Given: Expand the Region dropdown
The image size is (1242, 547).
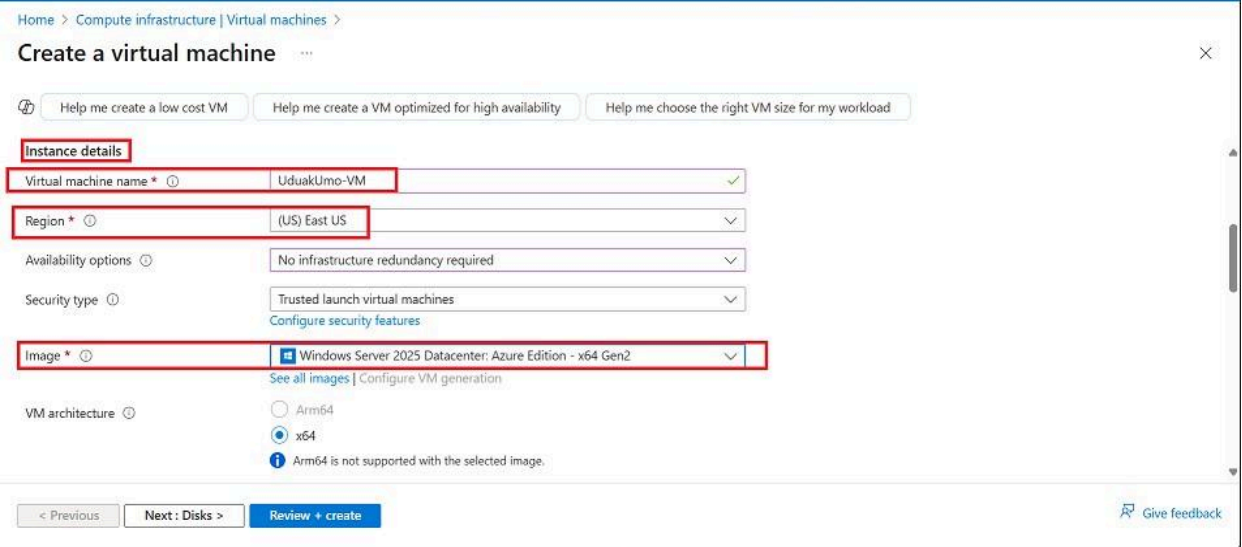Looking at the screenshot, I should click(x=730, y=220).
